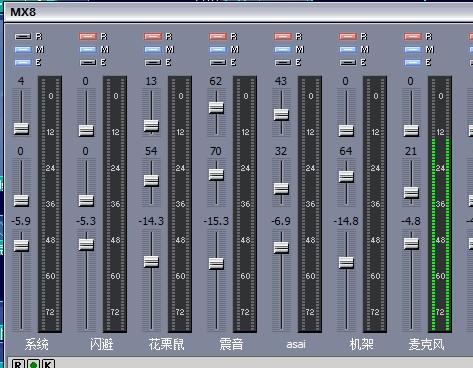Click the MX8 window title bar
This screenshot has width=473, height=368.
[238, 13]
